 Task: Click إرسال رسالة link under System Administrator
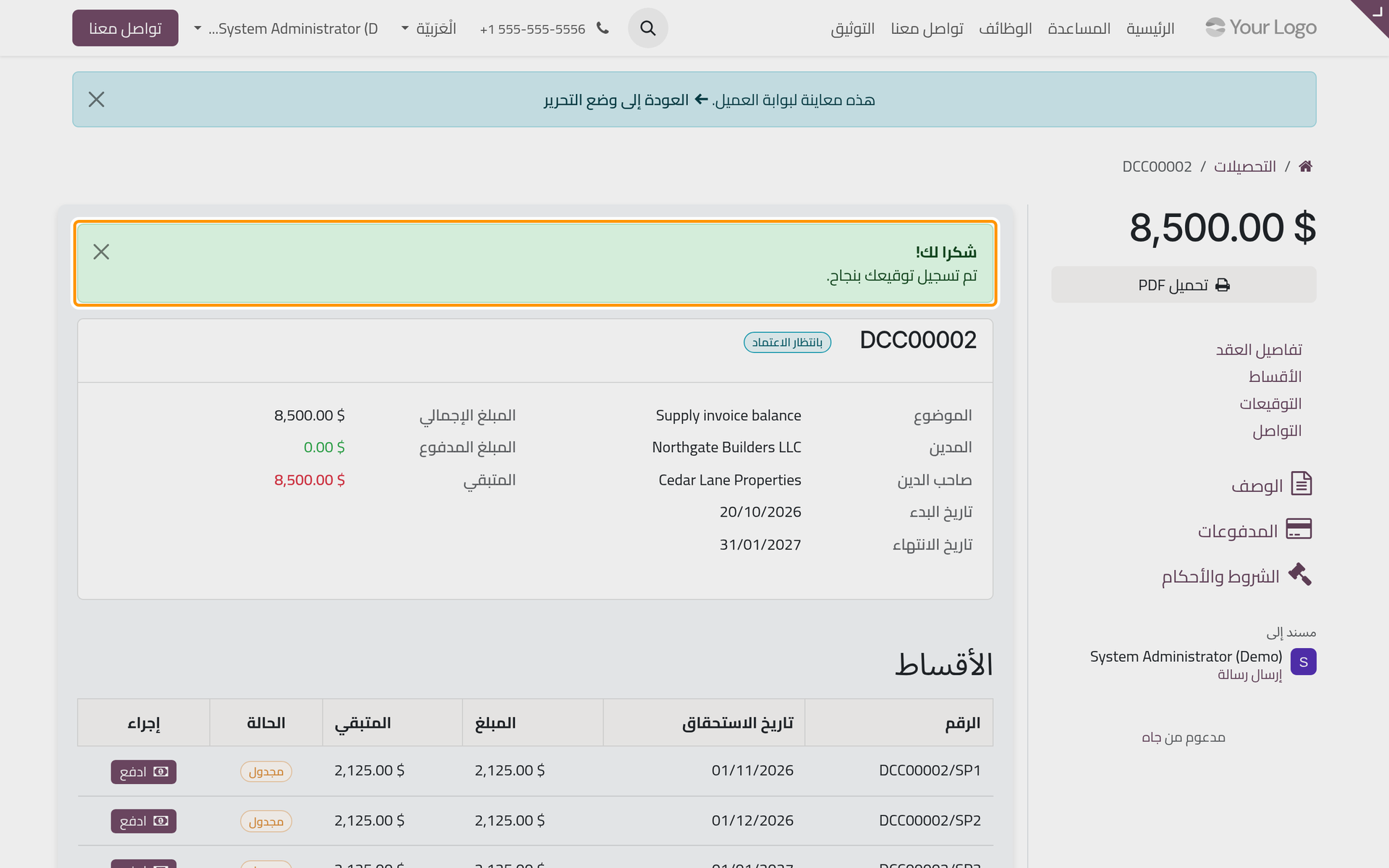click(1249, 675)
